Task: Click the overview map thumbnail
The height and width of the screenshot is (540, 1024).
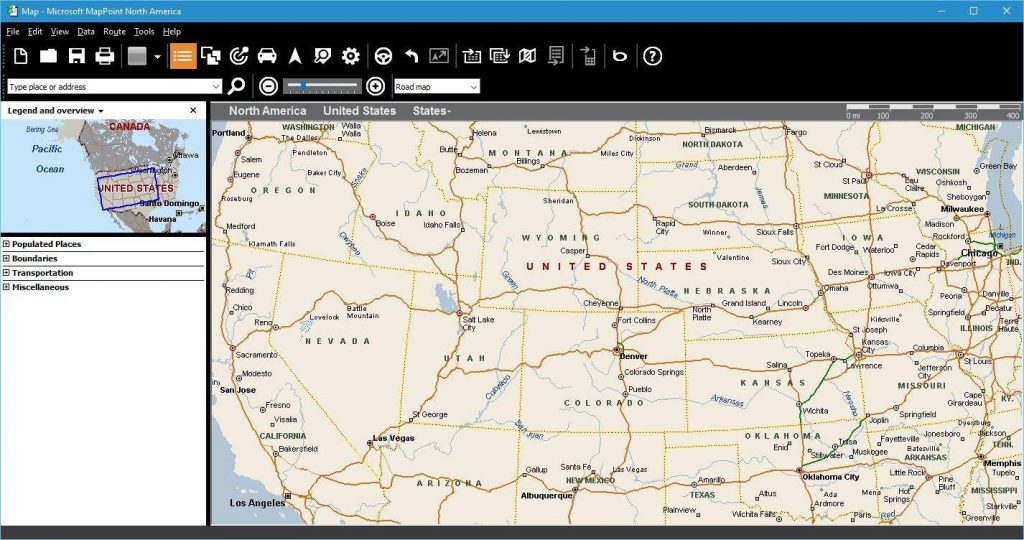Action: tap(103, 176)
